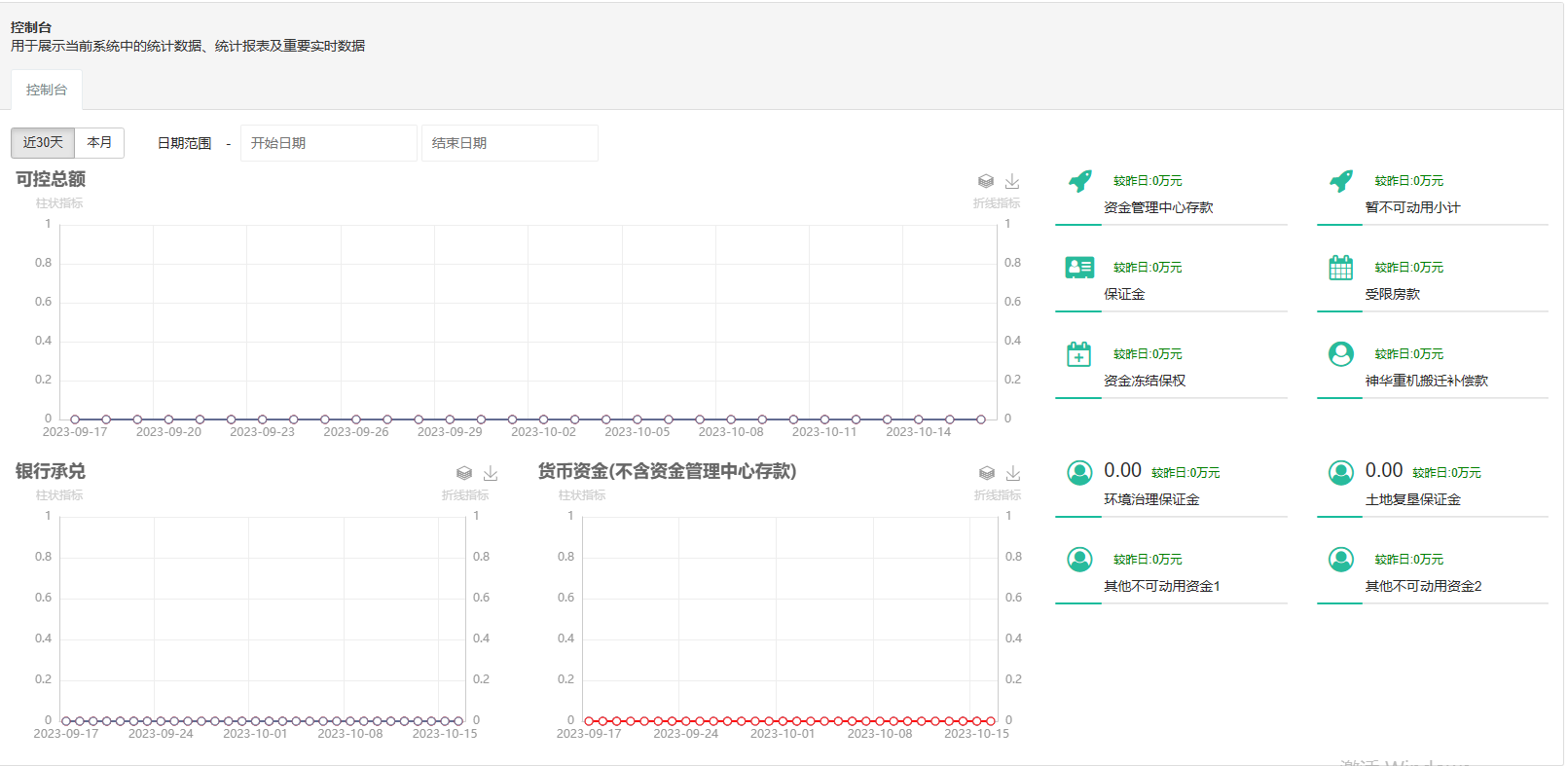Click 0.00 value of 土地复垦保证金
The image size is (1568, 766).
pos(1384,471)
